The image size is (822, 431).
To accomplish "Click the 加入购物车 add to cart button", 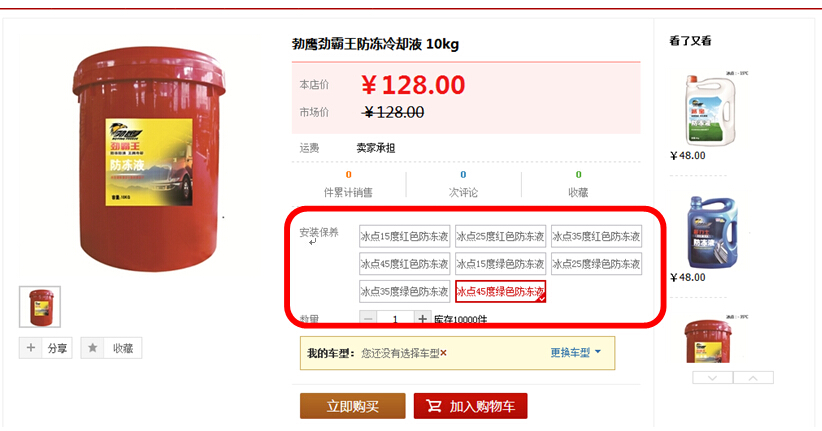I will click(x=470, y=406).
